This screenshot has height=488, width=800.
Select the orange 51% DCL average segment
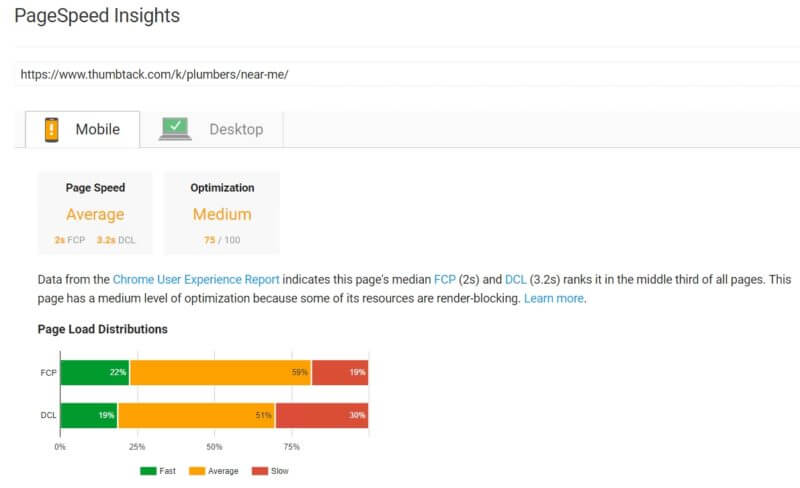(x=196, y=416)
